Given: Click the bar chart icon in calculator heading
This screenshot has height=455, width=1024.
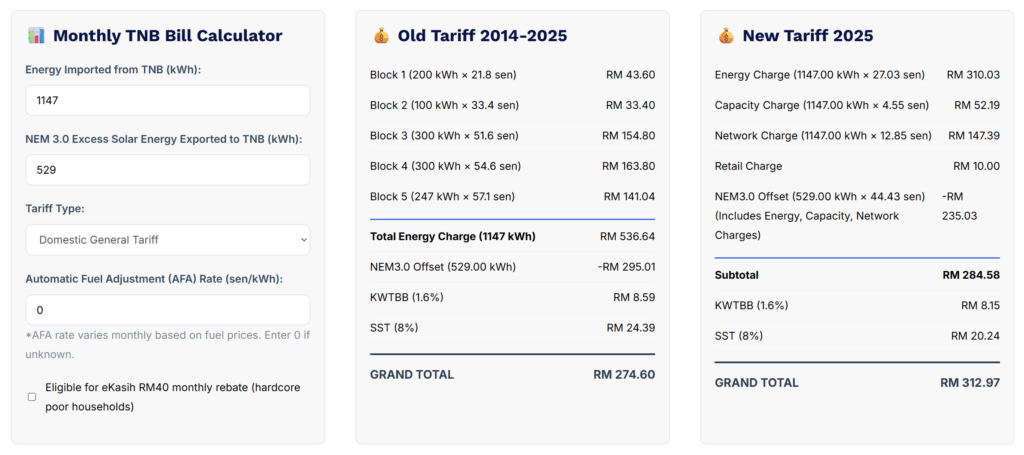Looking at the screenshot, I should [35, 36].
